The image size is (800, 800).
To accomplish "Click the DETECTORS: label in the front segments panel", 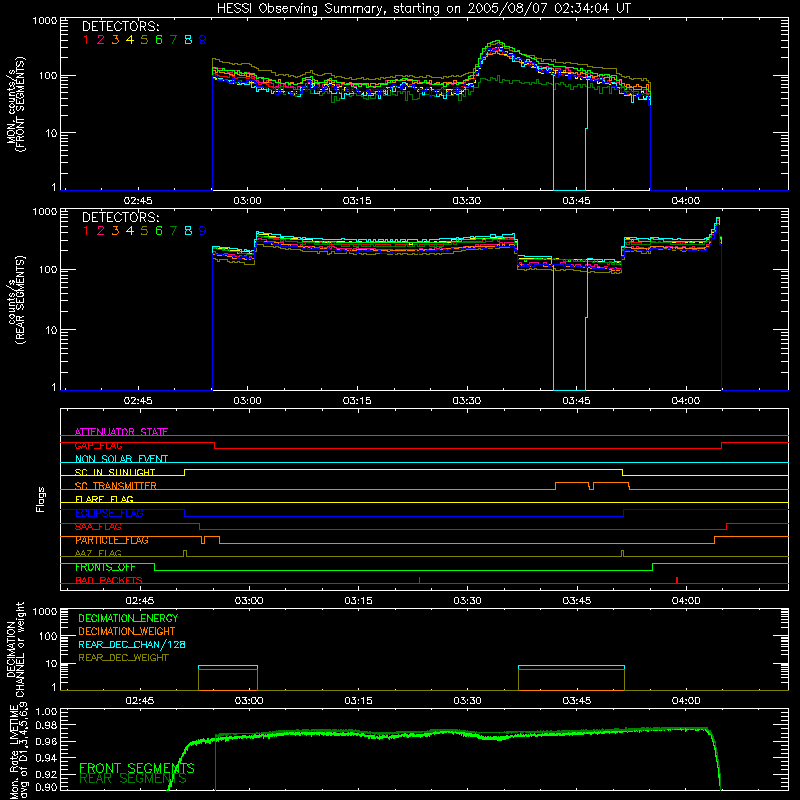I will coord(120,26).
